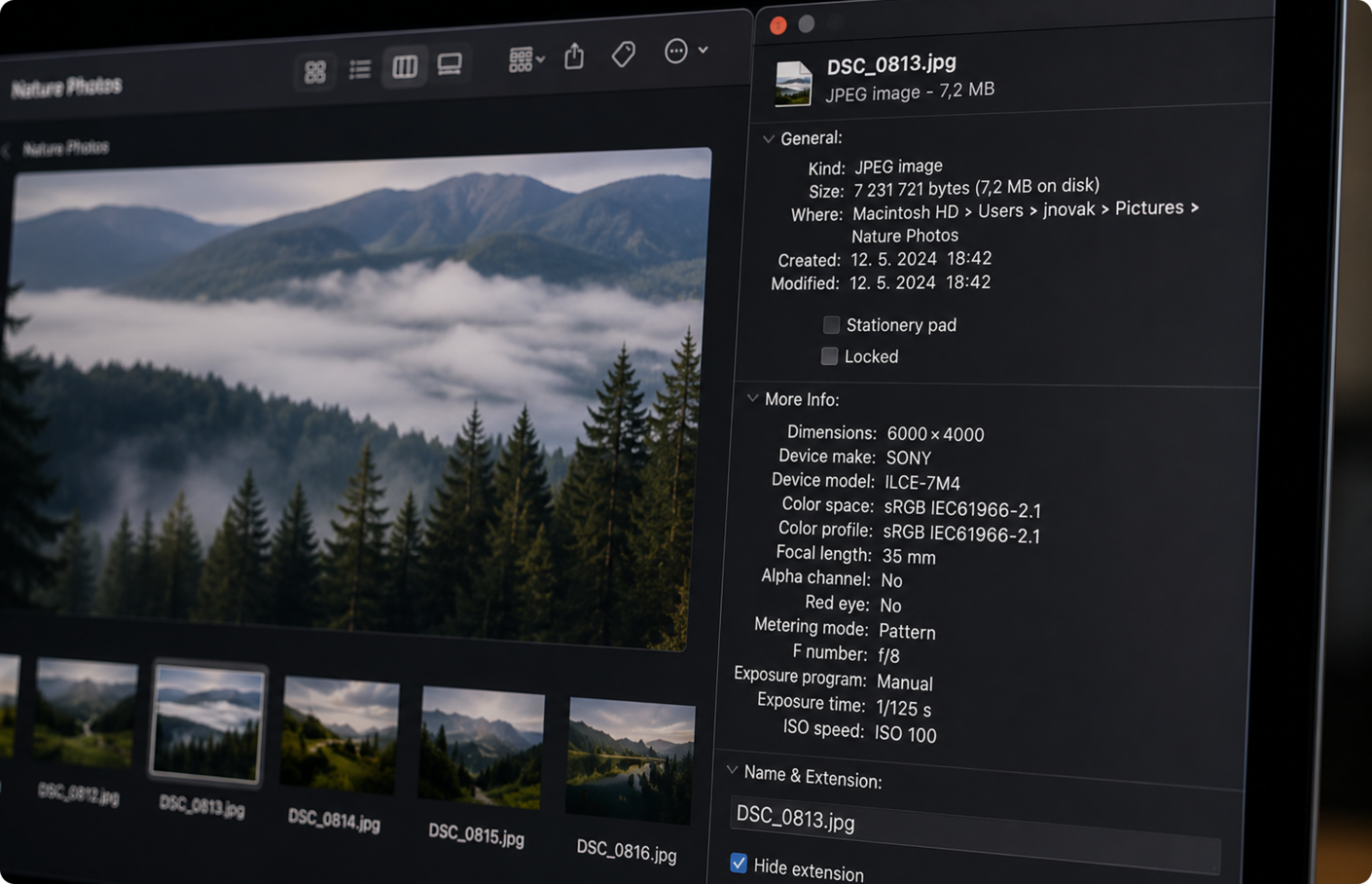The image size is (1372, 884).
Task: Click the Focal length value "35 mm"
Action: 909,557
